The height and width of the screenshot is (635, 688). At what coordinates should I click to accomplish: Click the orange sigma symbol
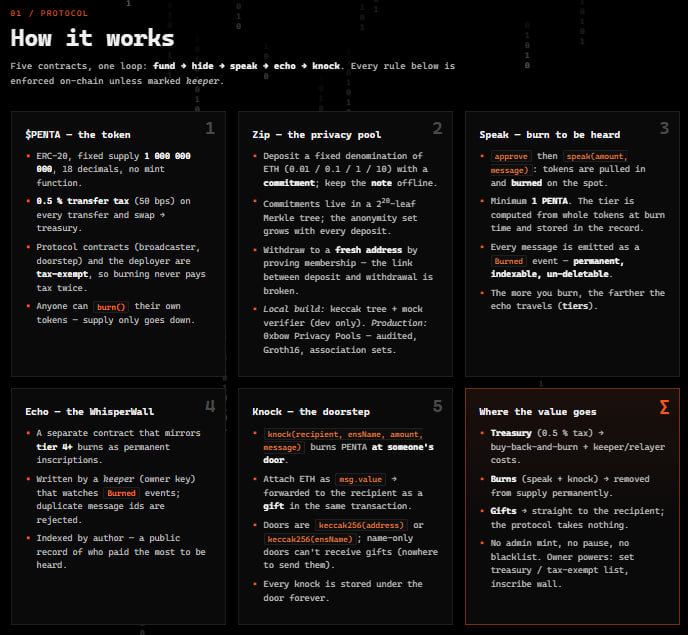pyautogui.click(x=664, y=407)
